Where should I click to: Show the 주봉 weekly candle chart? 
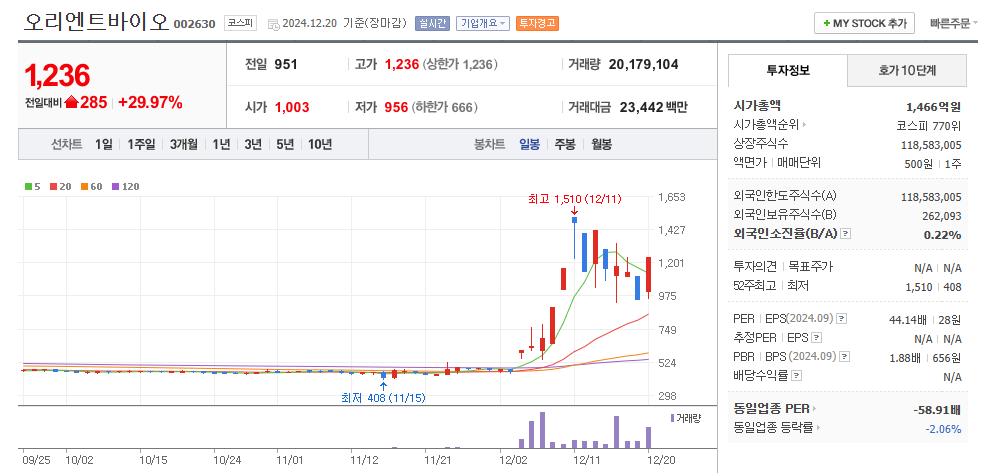(565, 144)
